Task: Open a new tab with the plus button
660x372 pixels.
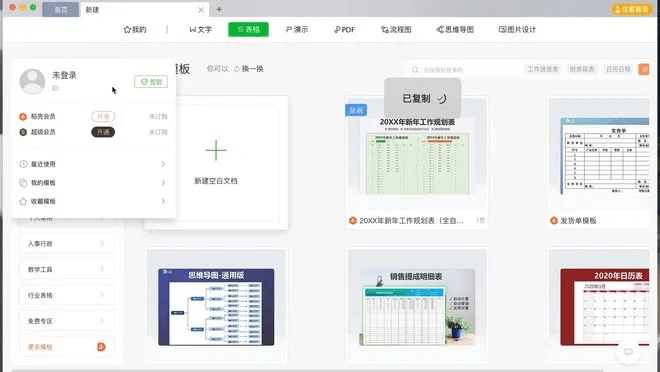Action: (219, 9)
